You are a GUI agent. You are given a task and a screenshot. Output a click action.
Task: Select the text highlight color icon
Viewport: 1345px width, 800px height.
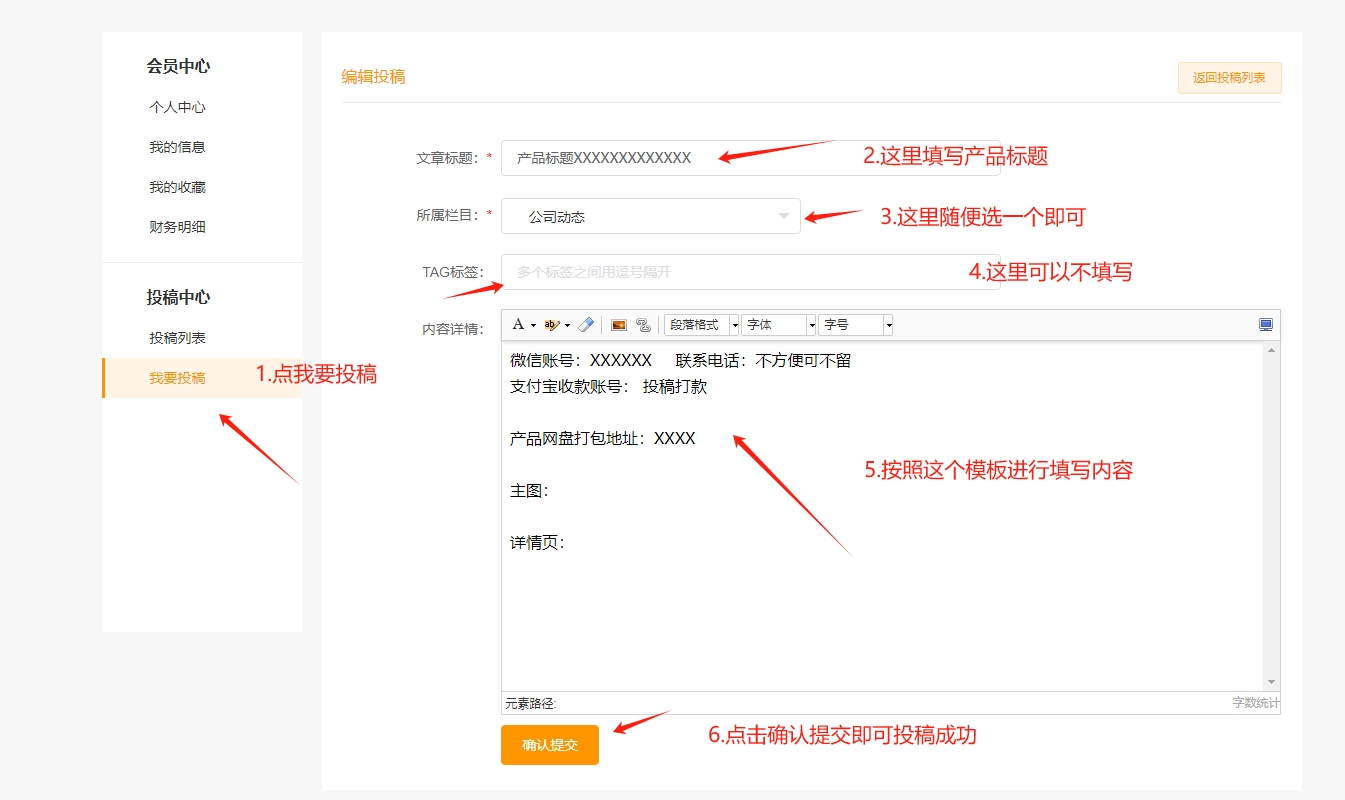549,323
